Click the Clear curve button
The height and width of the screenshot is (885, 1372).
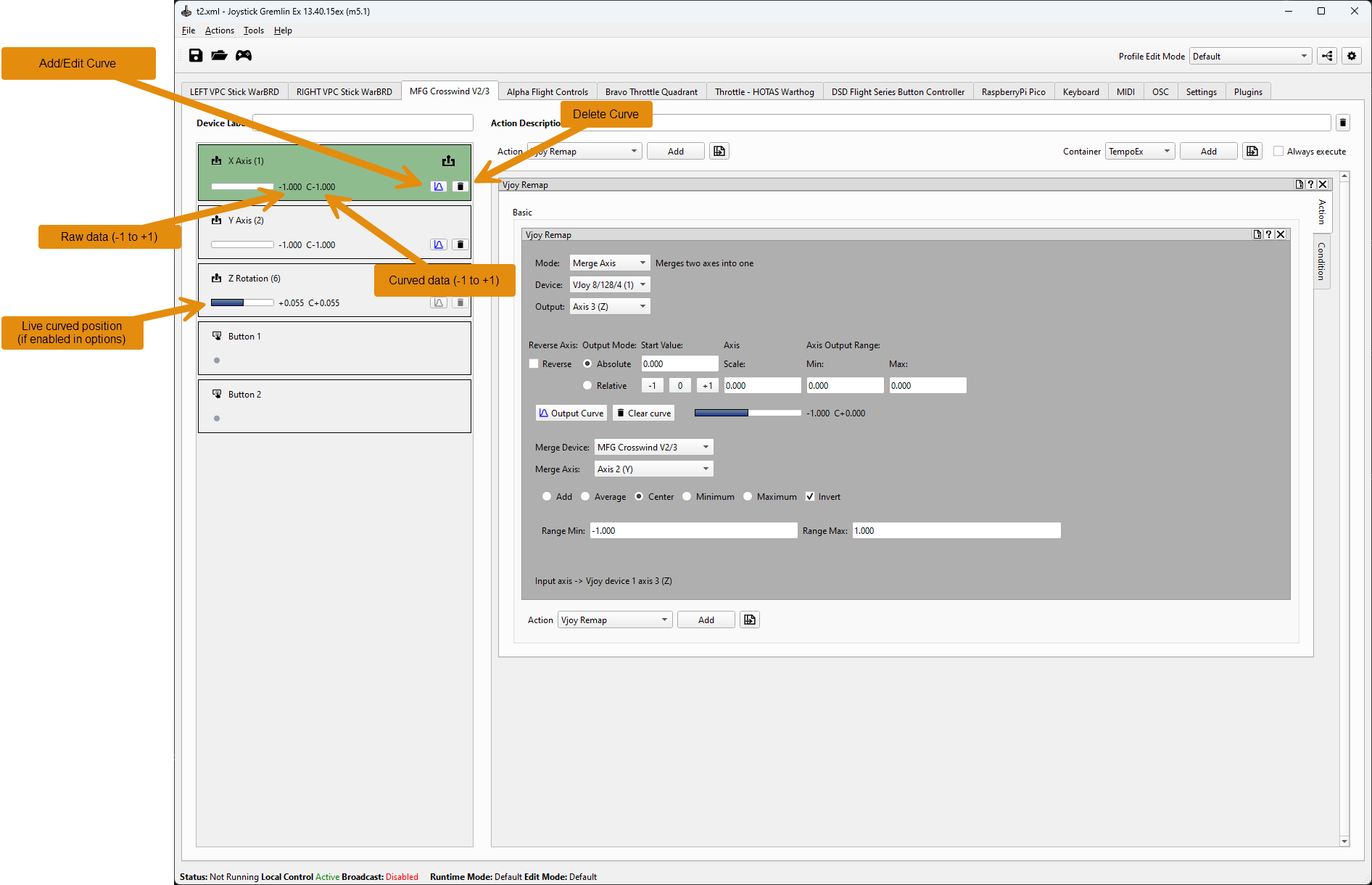point(643,413)
